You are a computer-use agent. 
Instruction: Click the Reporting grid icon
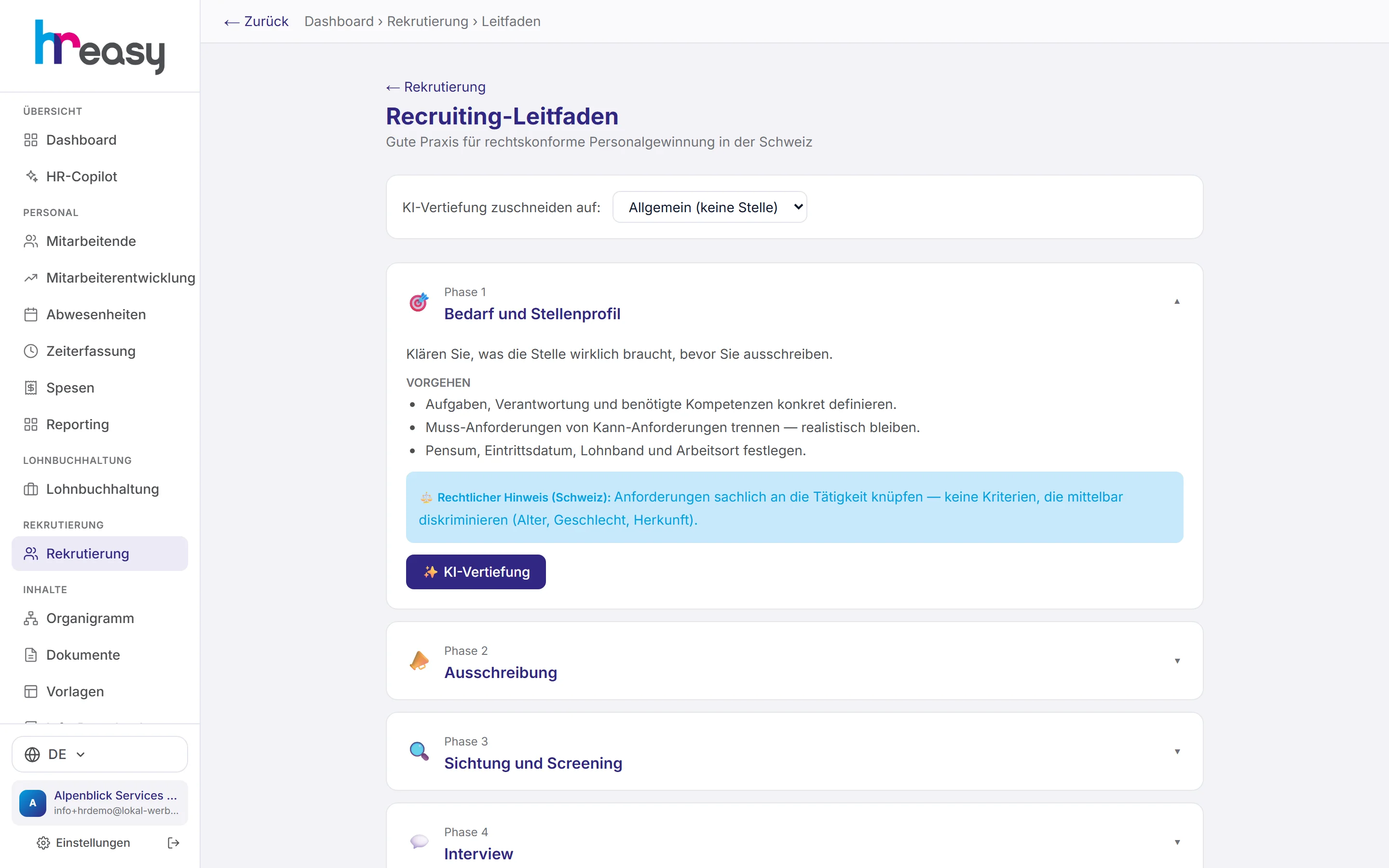31,424
